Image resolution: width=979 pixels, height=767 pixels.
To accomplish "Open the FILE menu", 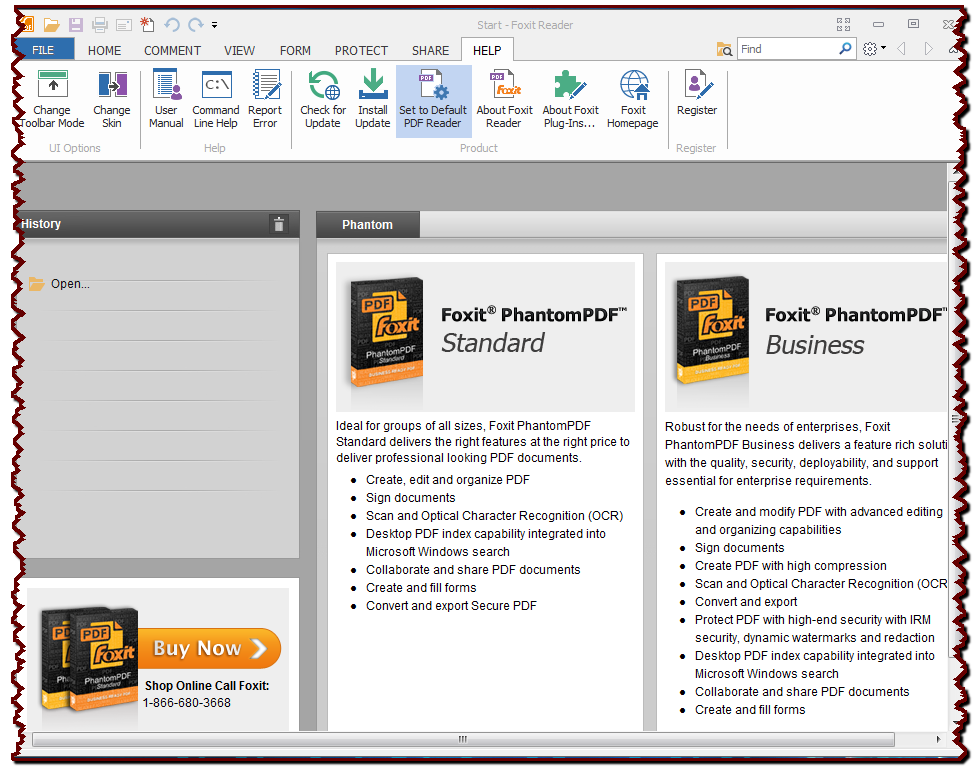I will click(x=43, y=50).
